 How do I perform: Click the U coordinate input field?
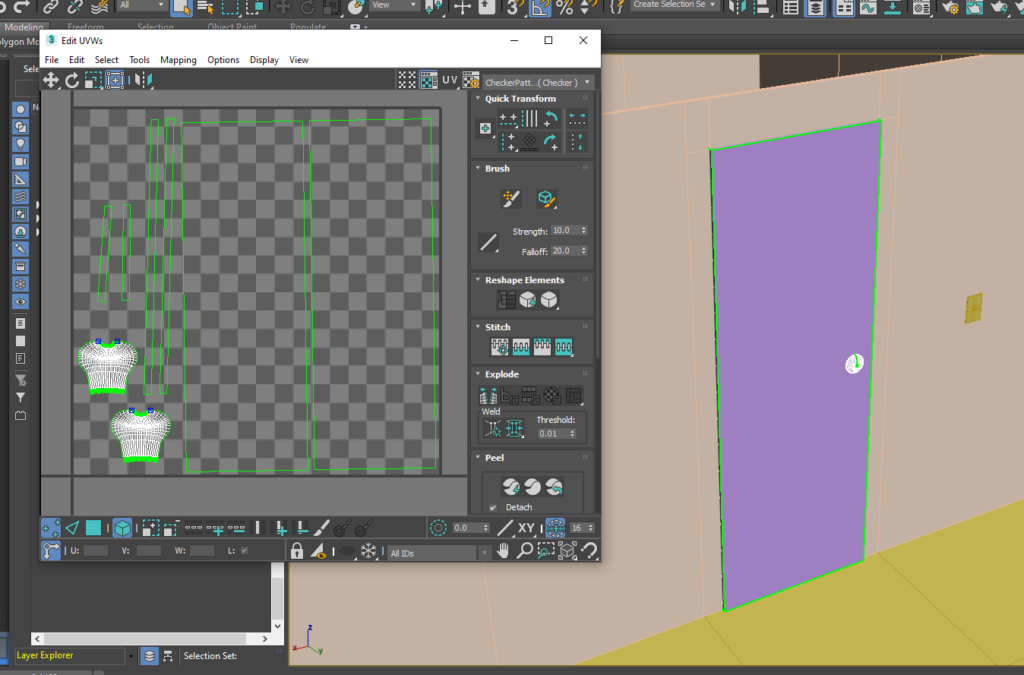pyautogui.click(x=95, y=550)
